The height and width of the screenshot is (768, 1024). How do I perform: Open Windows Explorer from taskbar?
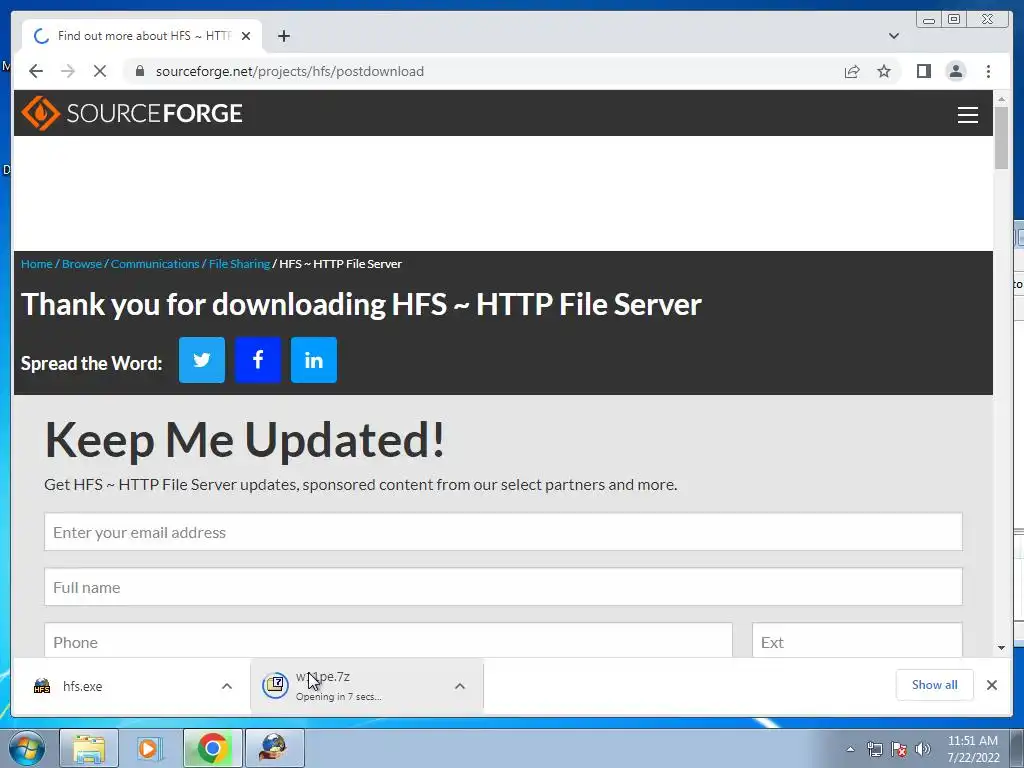click(x=89, y=748)
